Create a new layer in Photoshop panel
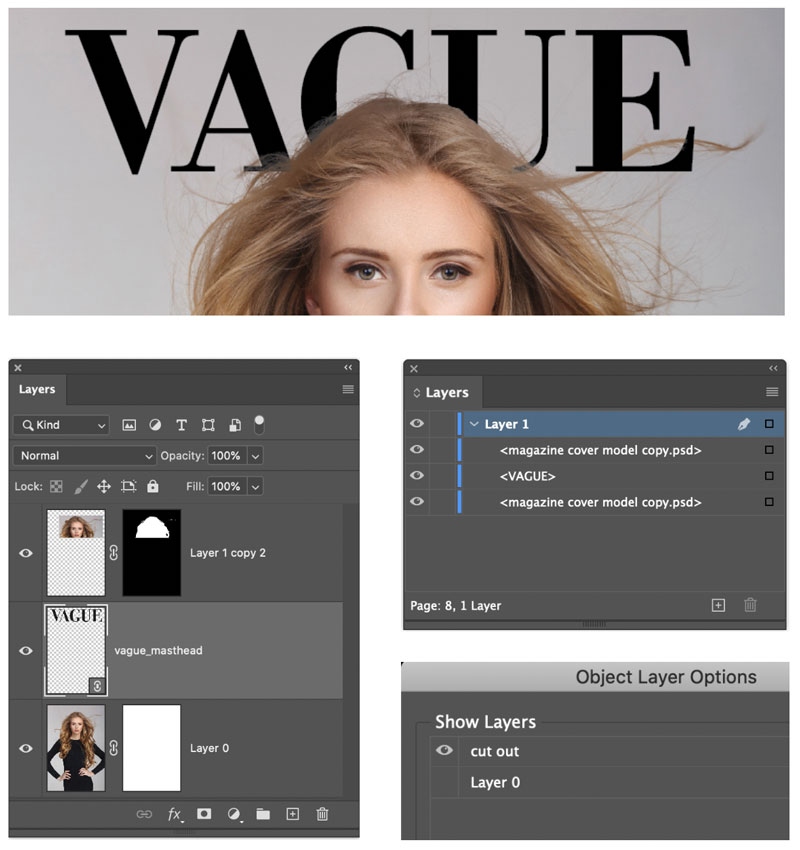This screenshot has width=800, height=850. (293, 814)
